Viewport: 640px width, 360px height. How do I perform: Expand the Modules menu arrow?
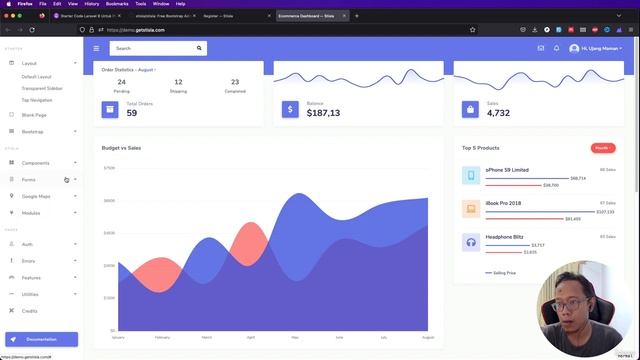tap(75, 213)
